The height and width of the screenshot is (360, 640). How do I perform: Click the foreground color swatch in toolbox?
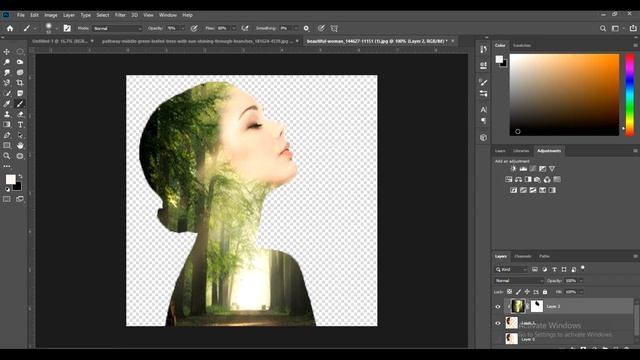(x=10, y=179)
